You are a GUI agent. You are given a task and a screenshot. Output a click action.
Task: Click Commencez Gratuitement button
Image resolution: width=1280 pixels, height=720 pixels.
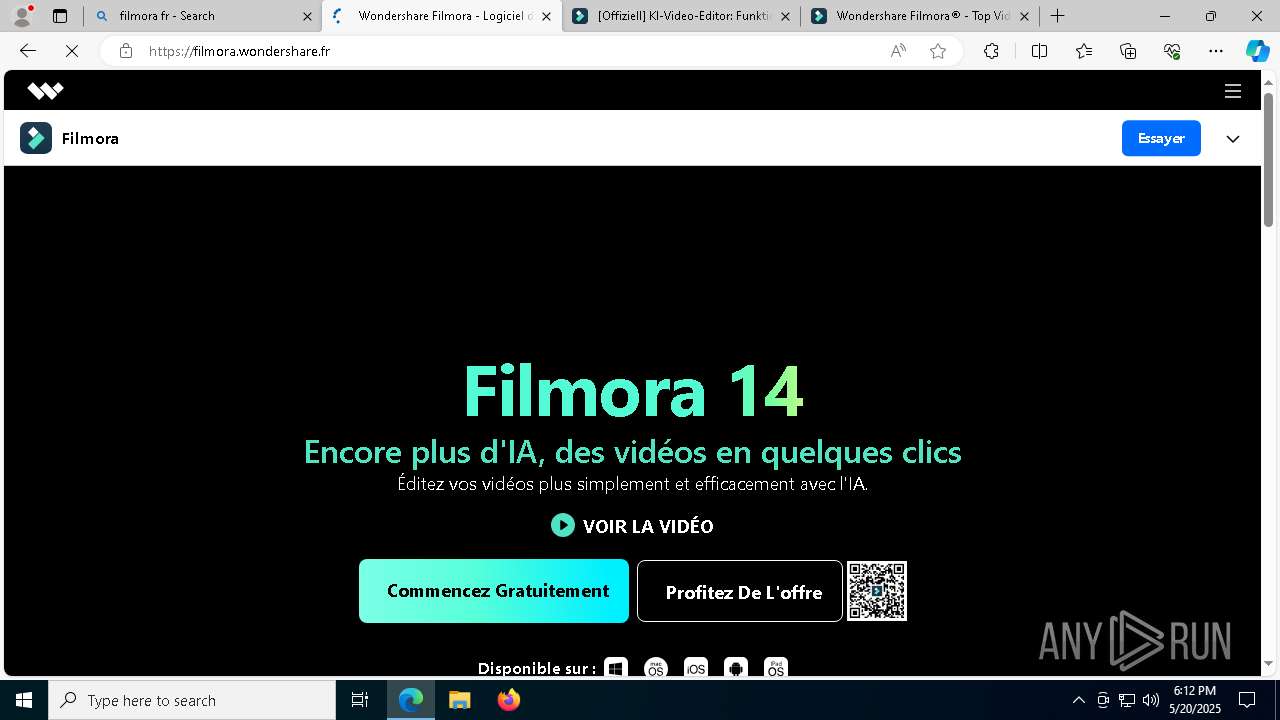point(494,591)
